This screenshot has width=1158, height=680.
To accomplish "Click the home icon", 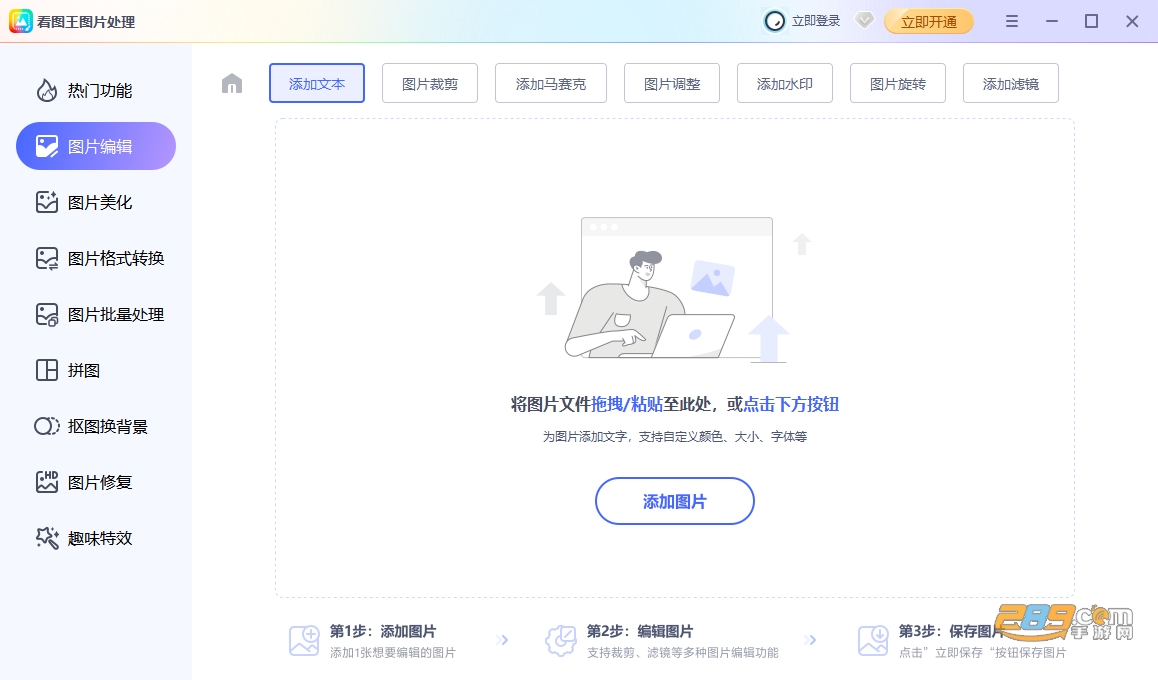I will (x=232, y=83).
